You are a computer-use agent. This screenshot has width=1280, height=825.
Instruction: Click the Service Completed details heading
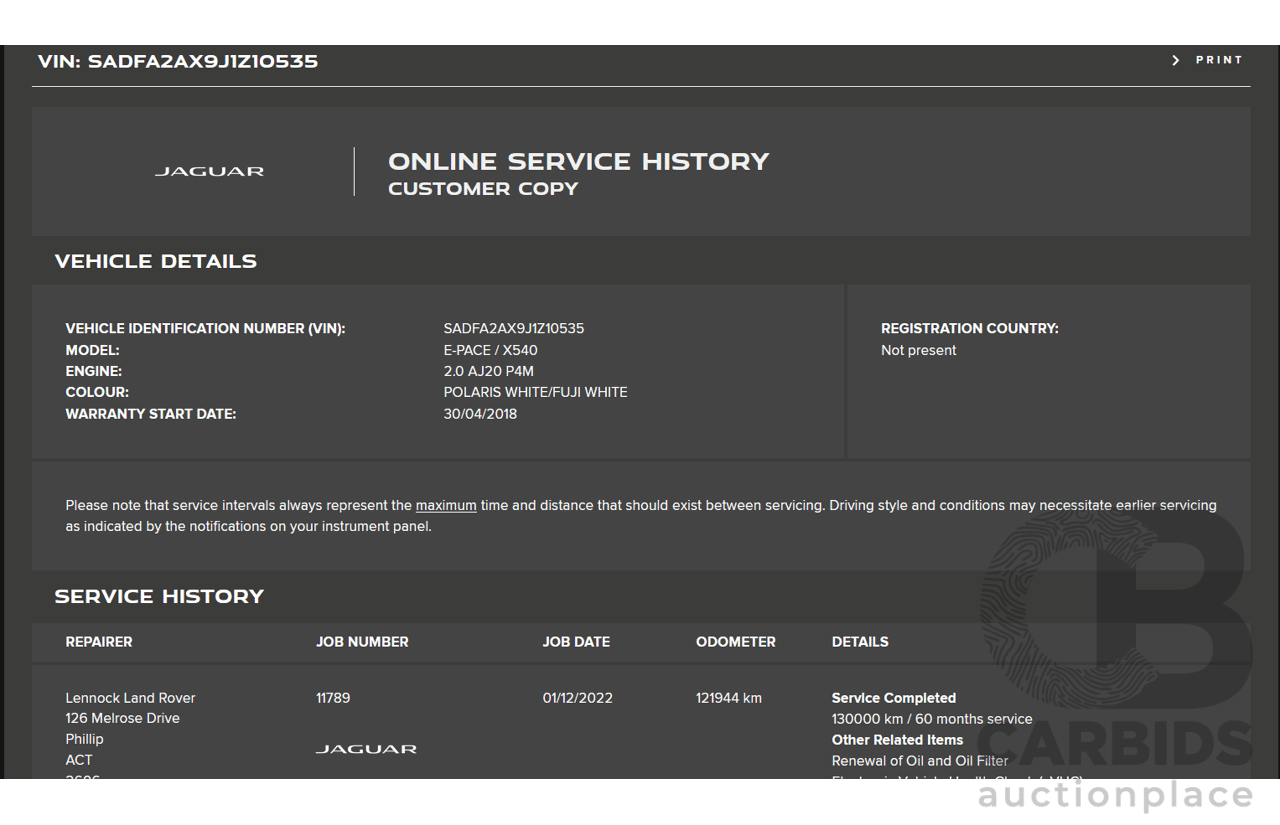click(893, 698)
